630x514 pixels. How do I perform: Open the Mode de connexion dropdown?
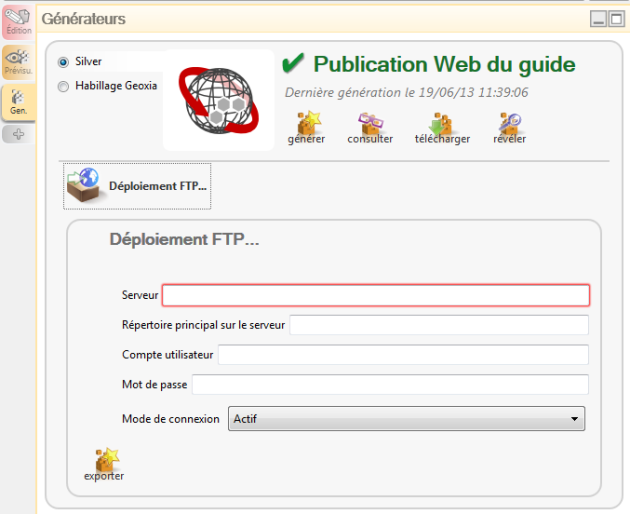[x=406, y=419]
